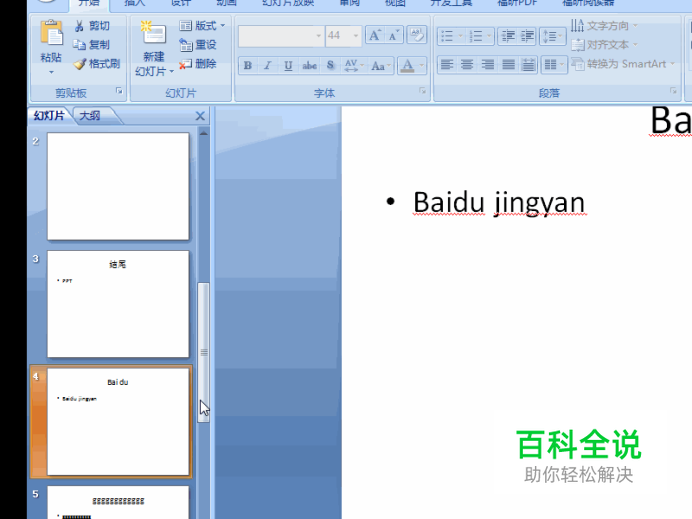692x519 pixels.
Task: Increase font size with large A
Action: coord(375,36)
